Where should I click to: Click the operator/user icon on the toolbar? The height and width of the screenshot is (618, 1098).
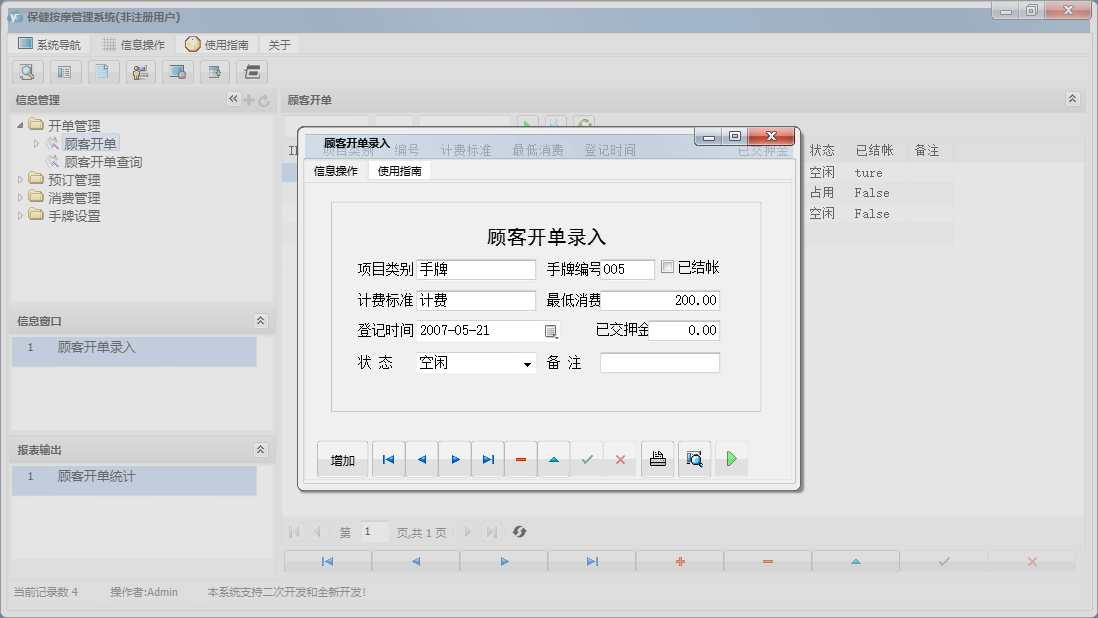pos(141,72)
